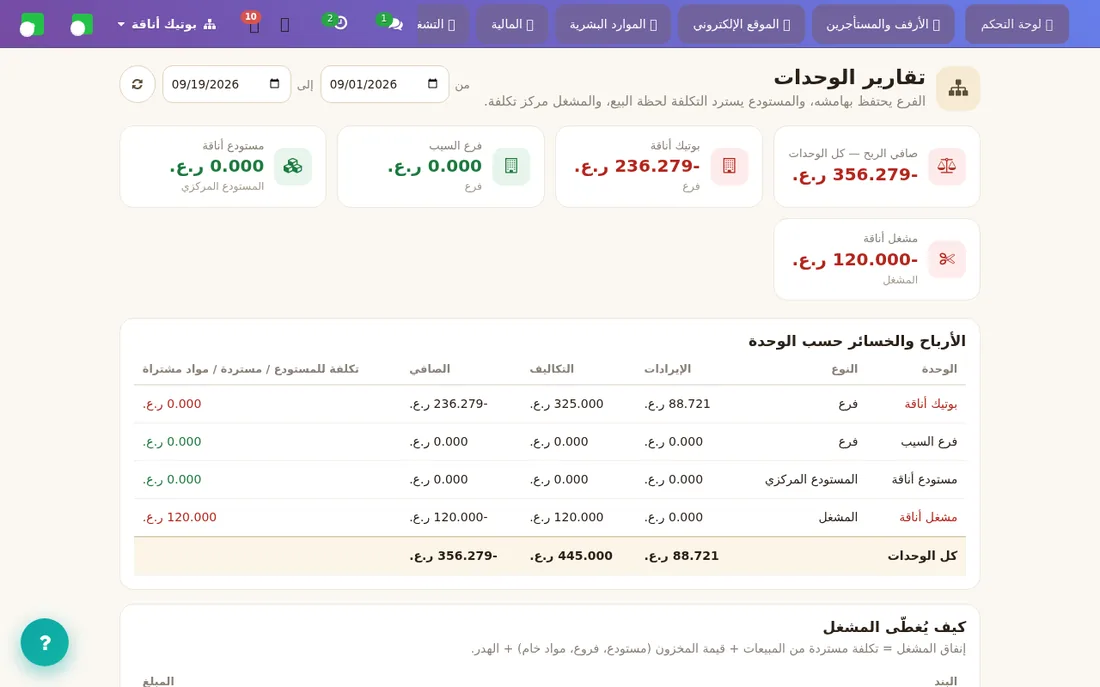Screen dimensions: 1100x687
Task: Click the كيف يُغطّى المشغل heading
Action: click(894, 627)
